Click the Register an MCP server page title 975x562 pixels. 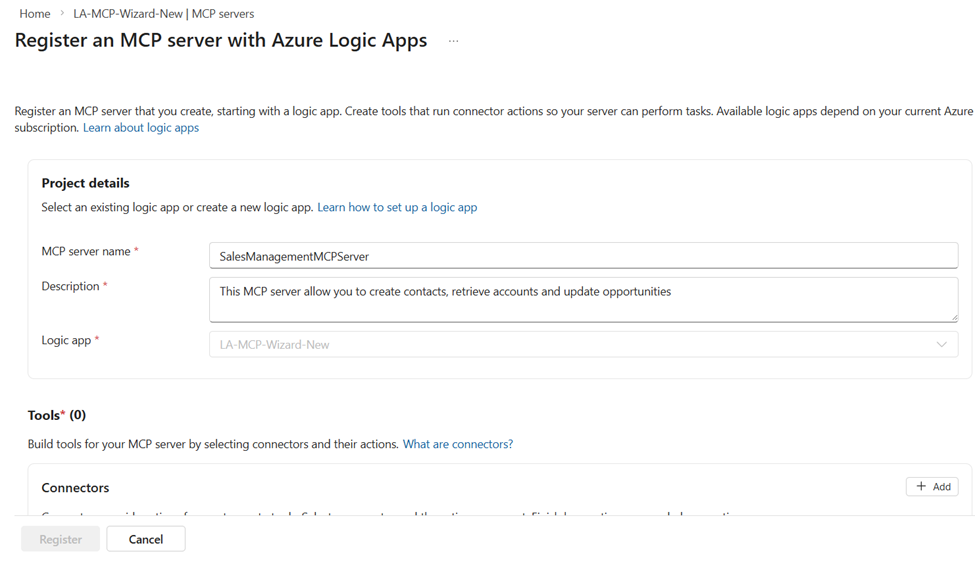[x=220, y=41]
